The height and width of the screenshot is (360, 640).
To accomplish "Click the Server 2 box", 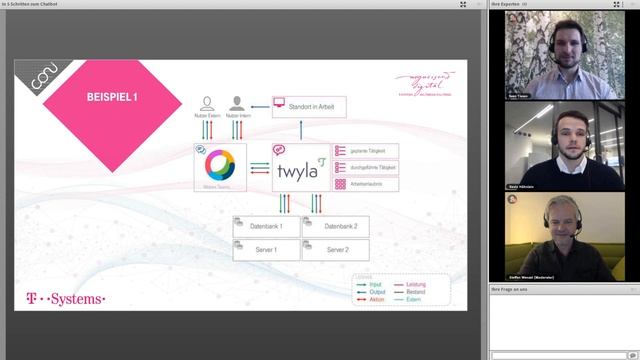I will pos(336,250).
